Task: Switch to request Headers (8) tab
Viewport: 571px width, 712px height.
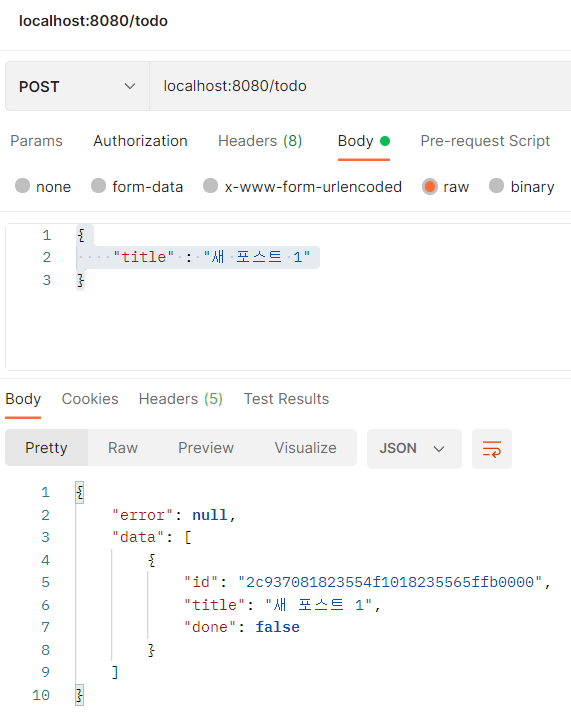Action: click(x=260, y=141)
